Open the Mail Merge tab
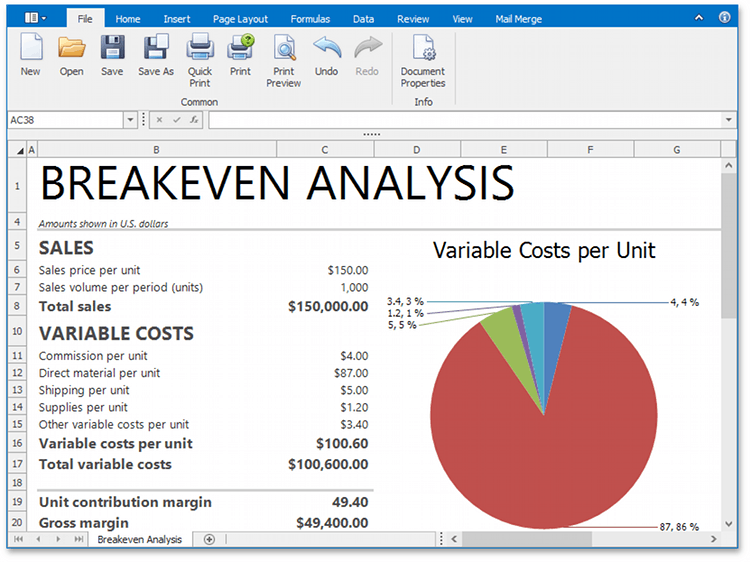The width and height of the screenshot is (750, 562). click(x=518, y=19)
